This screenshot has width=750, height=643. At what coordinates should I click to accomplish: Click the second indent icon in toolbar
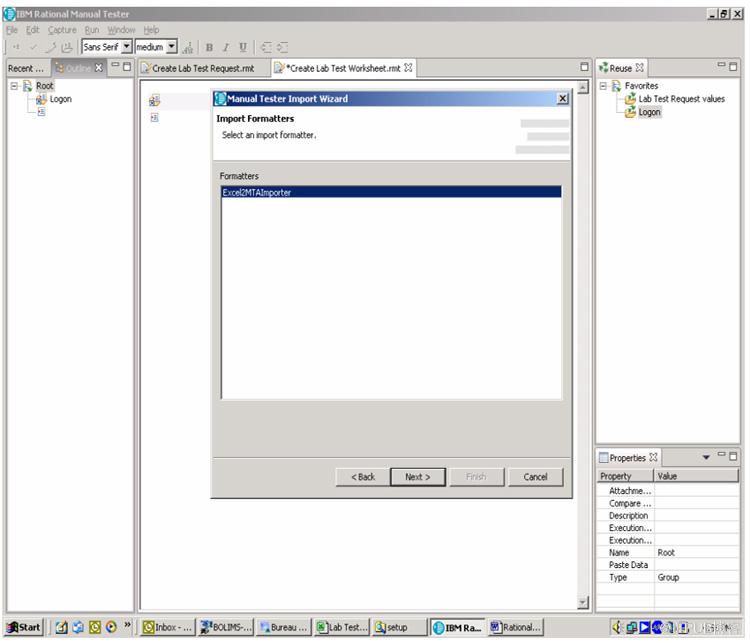point(283,47)
